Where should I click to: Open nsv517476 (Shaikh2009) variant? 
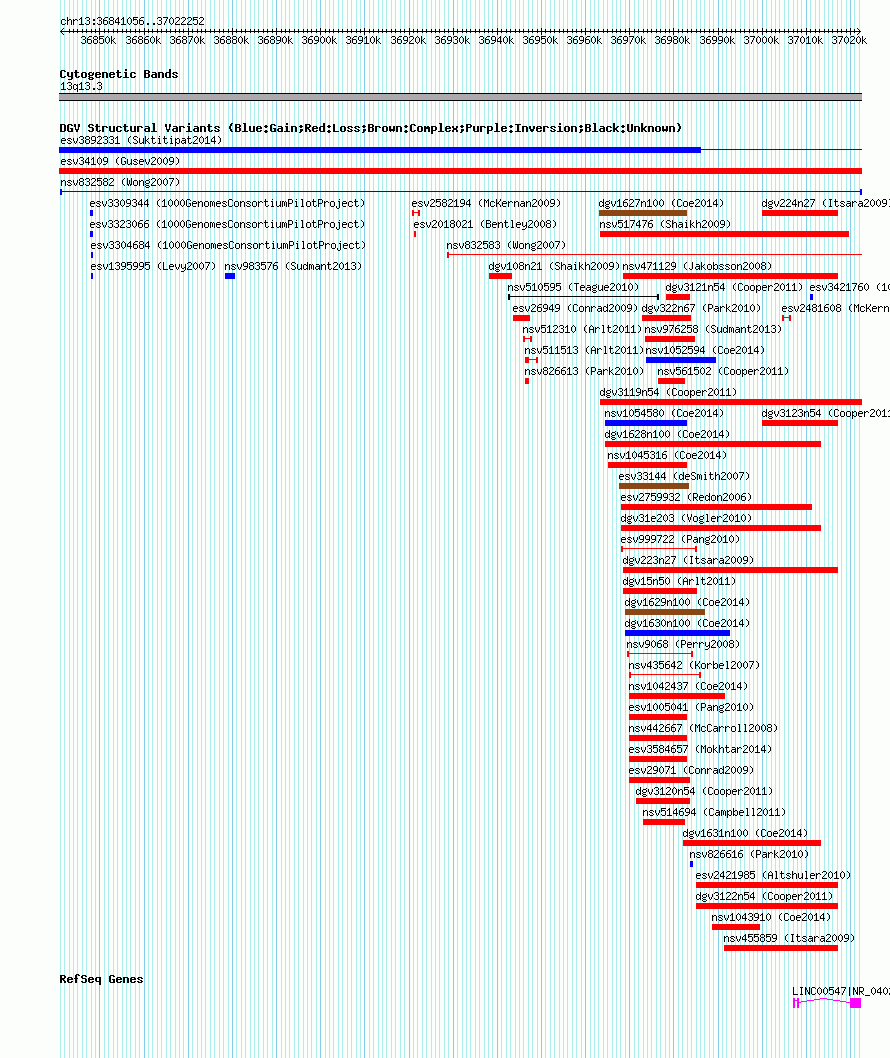coord(665,224)
